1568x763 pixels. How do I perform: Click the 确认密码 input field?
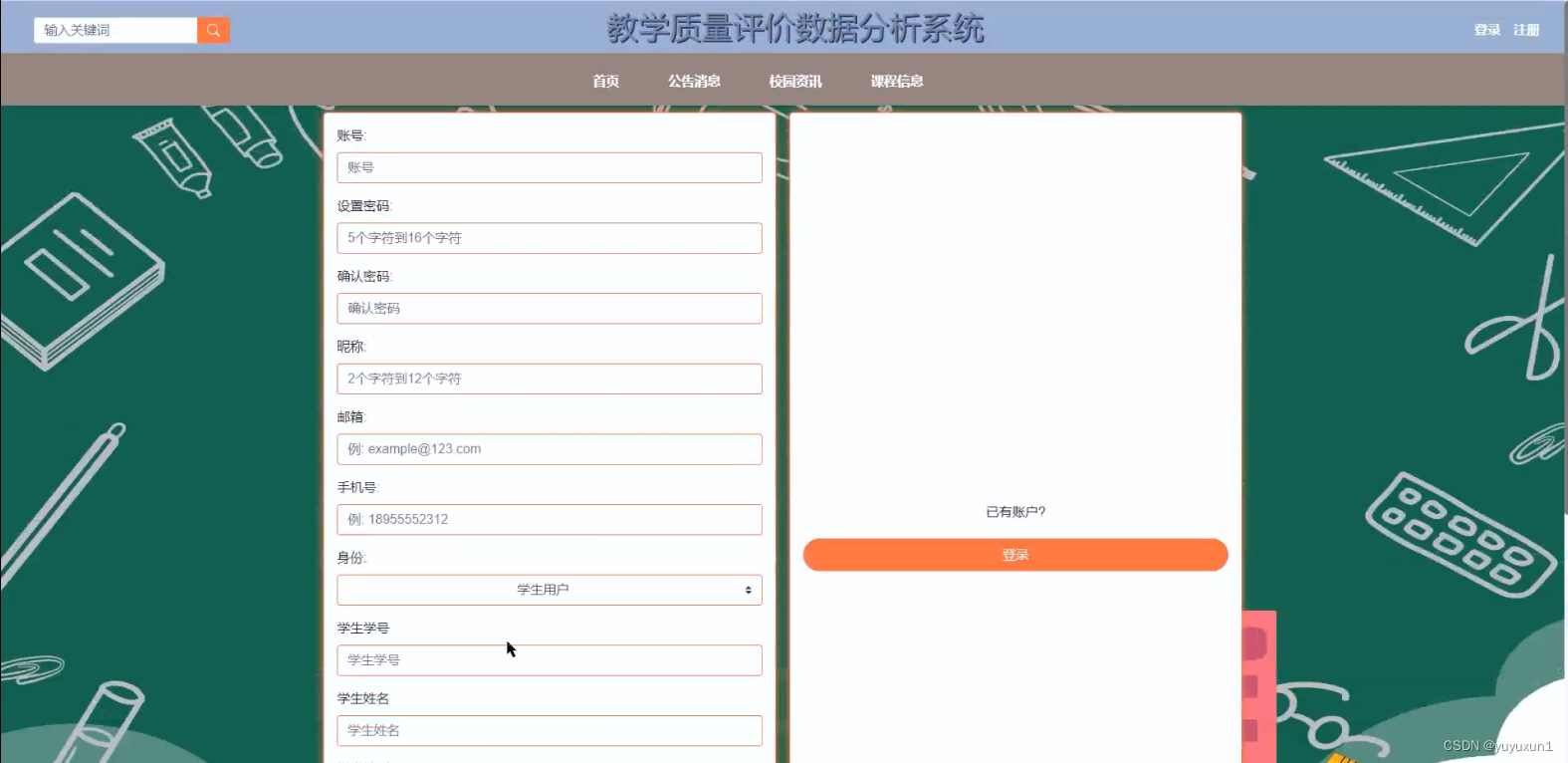tap(550, 309)
